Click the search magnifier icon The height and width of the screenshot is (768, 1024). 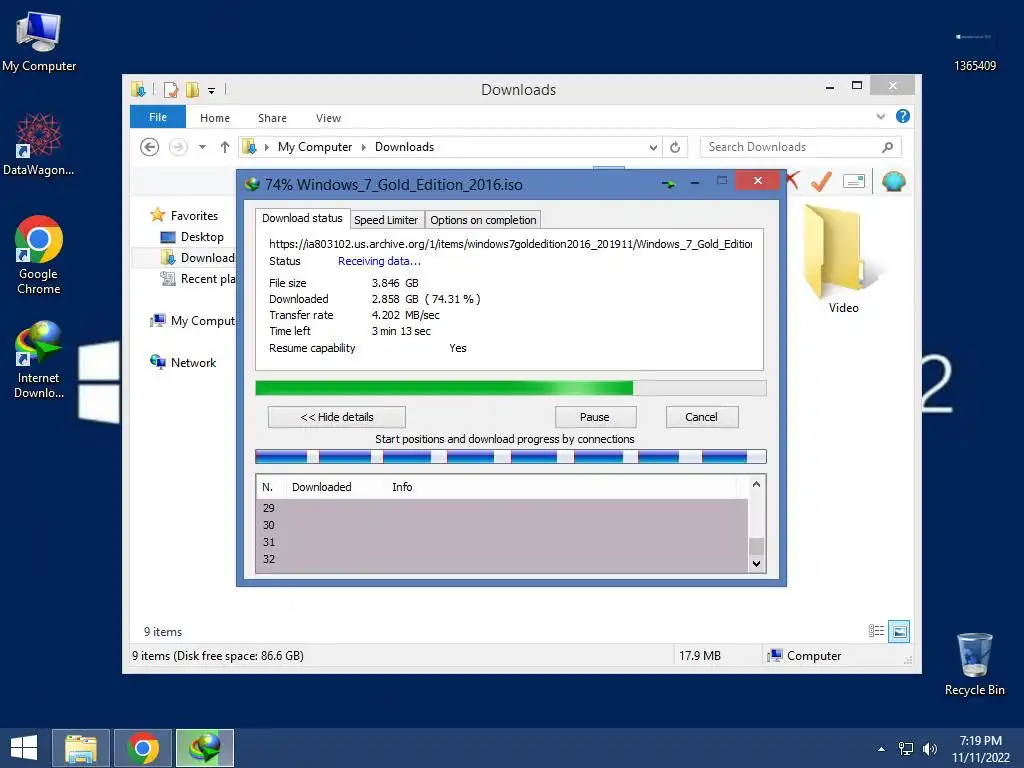tap(888, 147)
